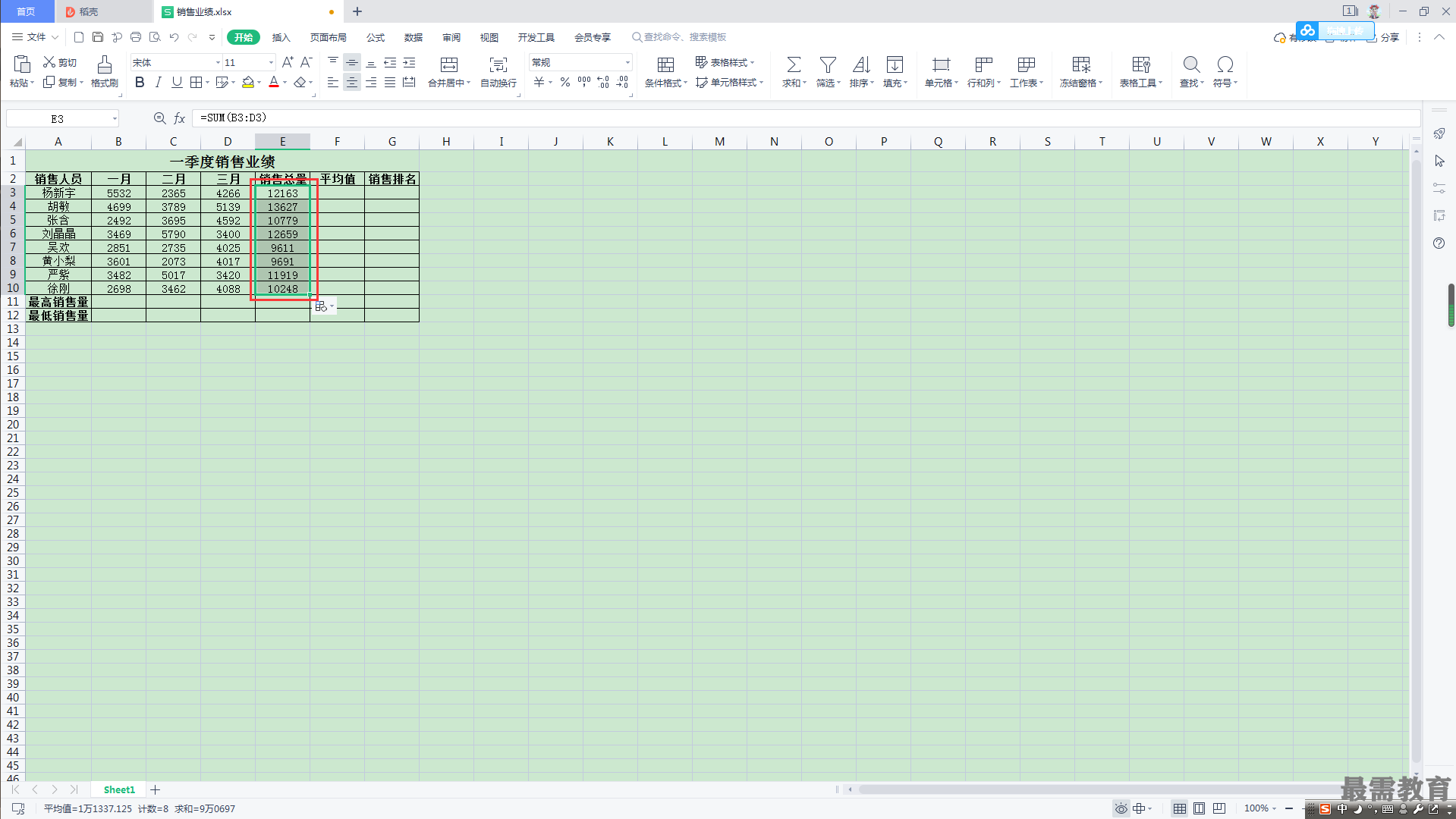Click the Format Painter (格式刷) icon

(105, 64)
